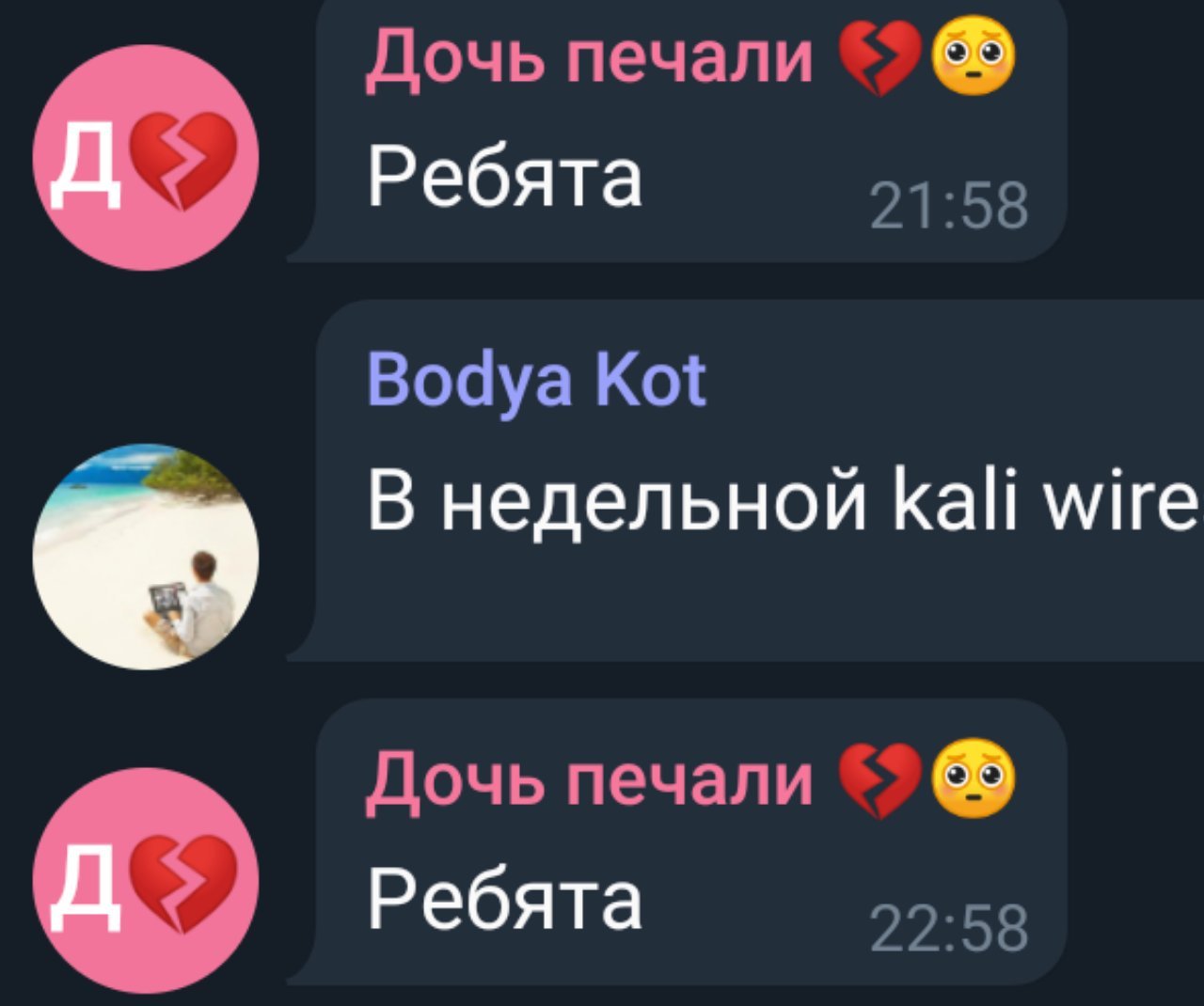This screenshot has width=1204, height=1006.
Task: Open the bottom pink Дочь печали avatar
Action: [146, 881]
